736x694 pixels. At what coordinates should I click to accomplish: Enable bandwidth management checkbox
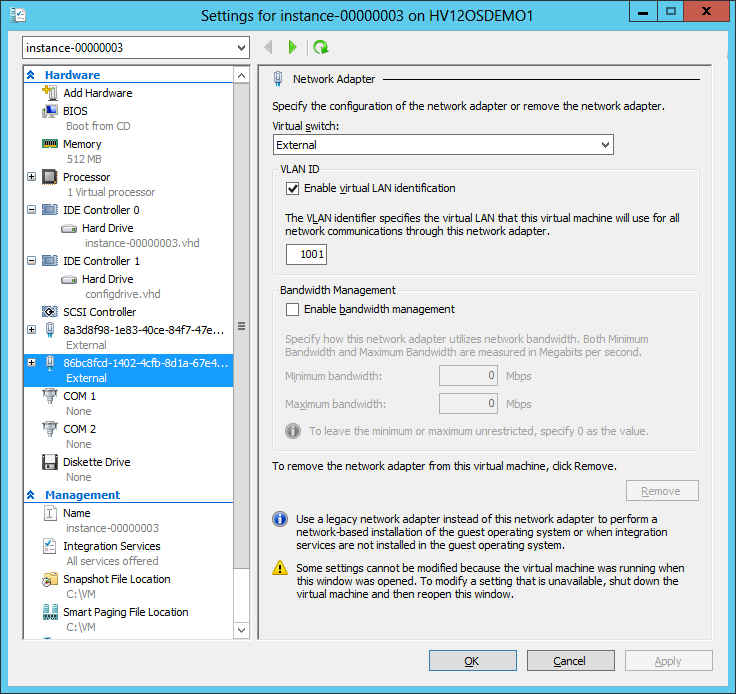click(x=293, y=310)
